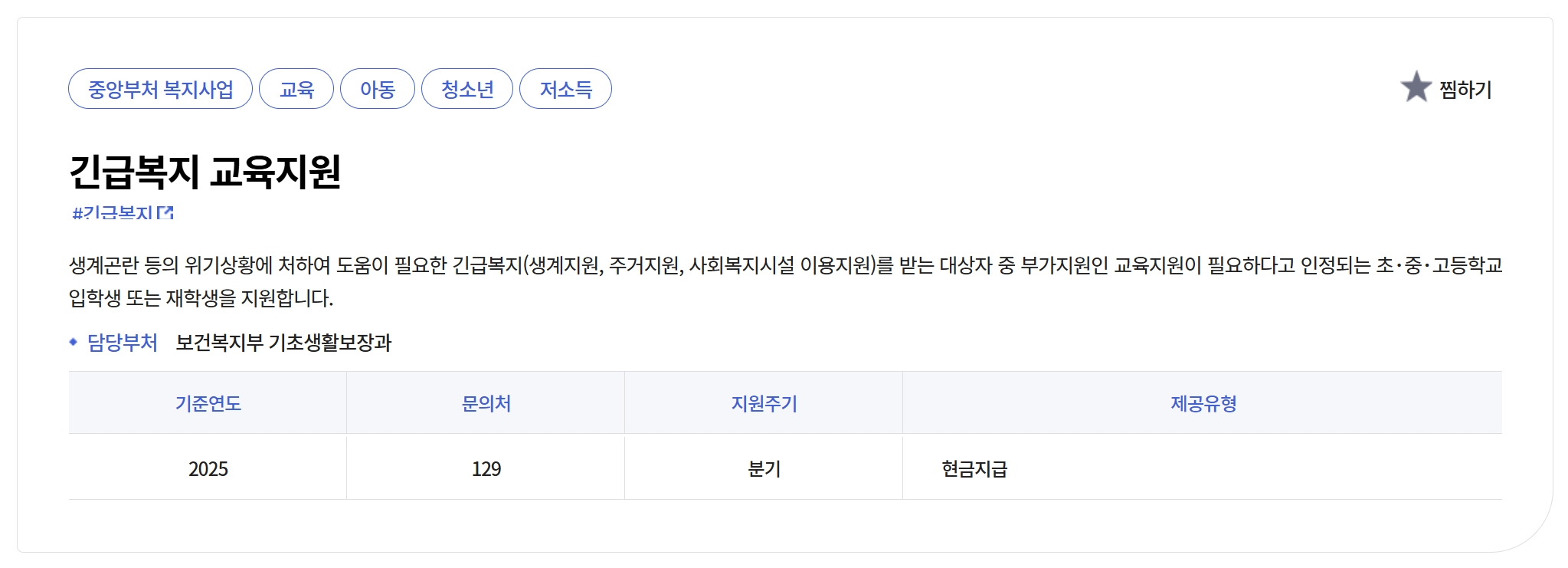Select the 교육 tag
The height and width of the screenshot is (568, 1568).
pos(297,89)
